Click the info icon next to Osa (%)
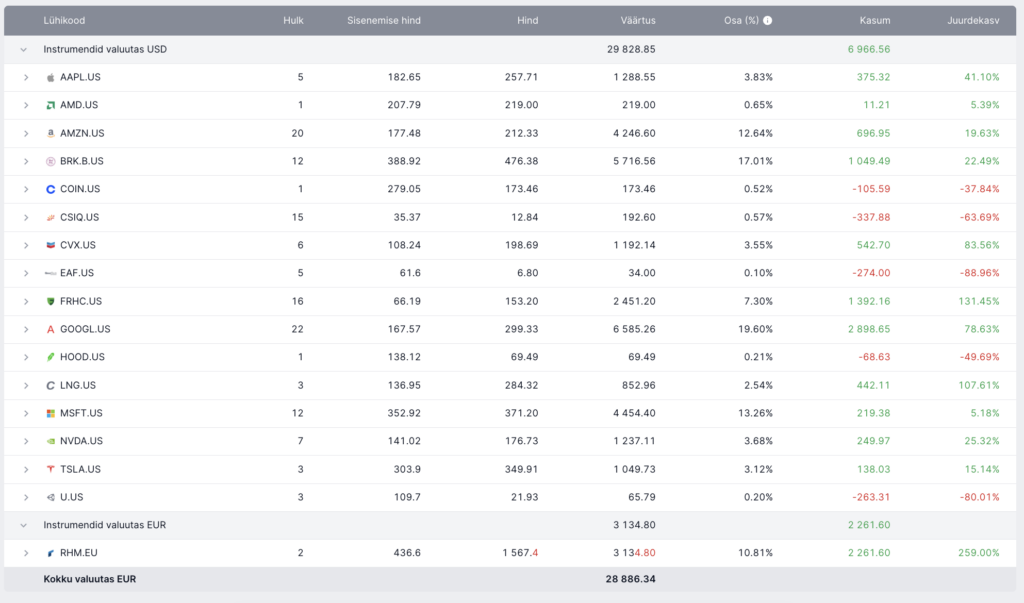The height and width of the screenshot is (603, 1024). click(768, 20)
